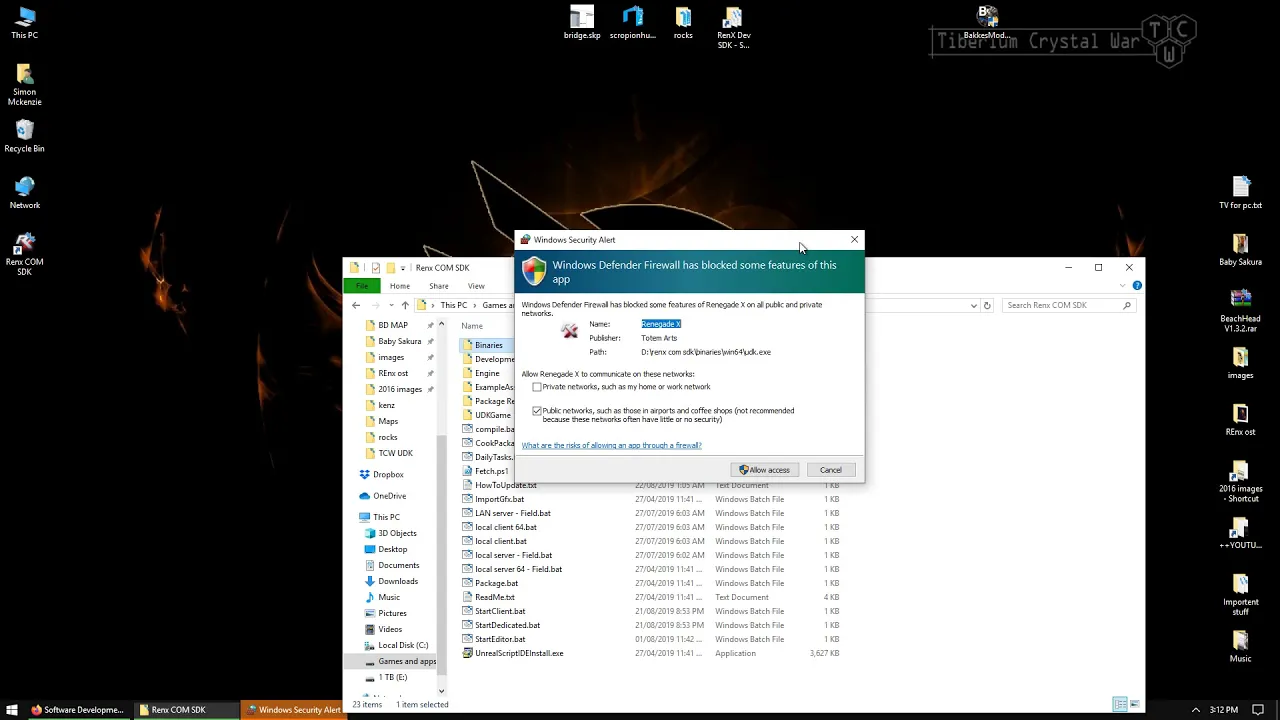This screenshot has height=720, width=1280.
Task: Select StartDedicated.bat file
Action: 507,625
